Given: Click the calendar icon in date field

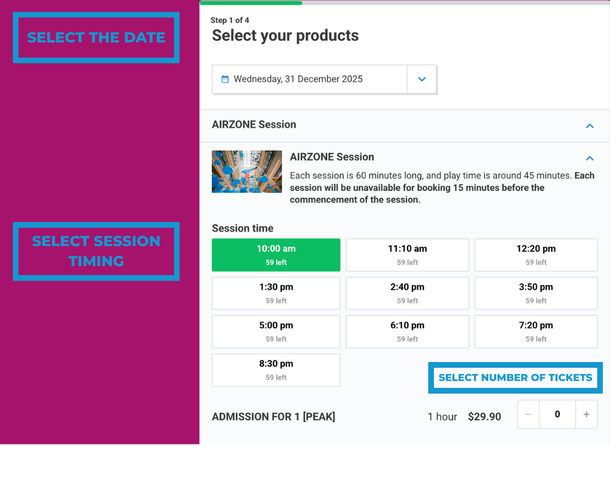Looking at the screenshot, I should 225,79.
